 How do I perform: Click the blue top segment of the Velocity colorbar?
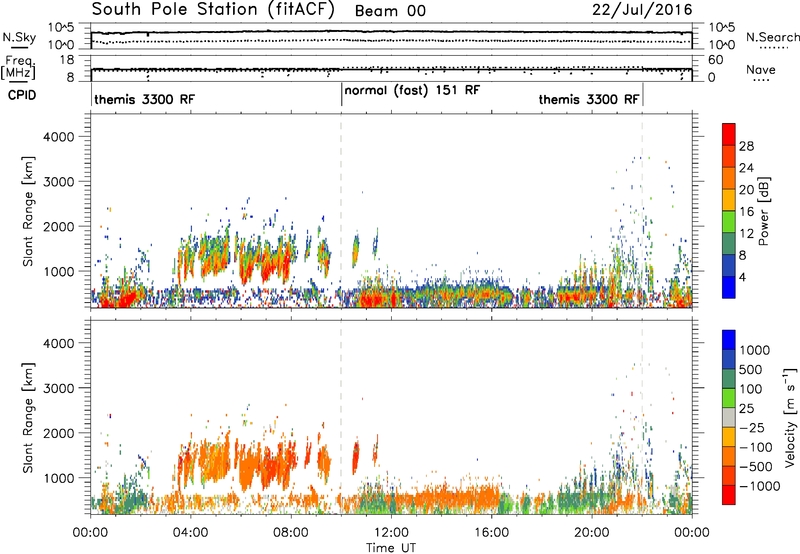click(x=729, y=340)
